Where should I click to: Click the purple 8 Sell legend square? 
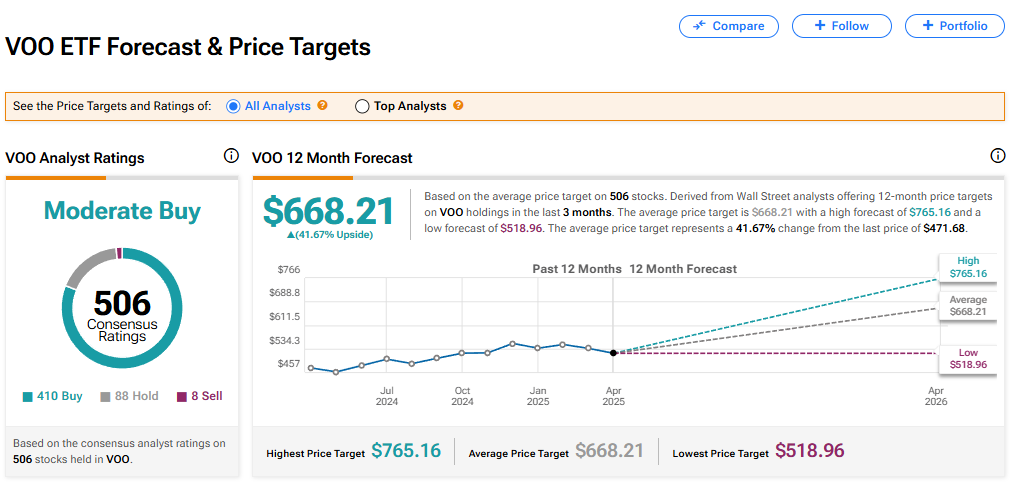182,397
